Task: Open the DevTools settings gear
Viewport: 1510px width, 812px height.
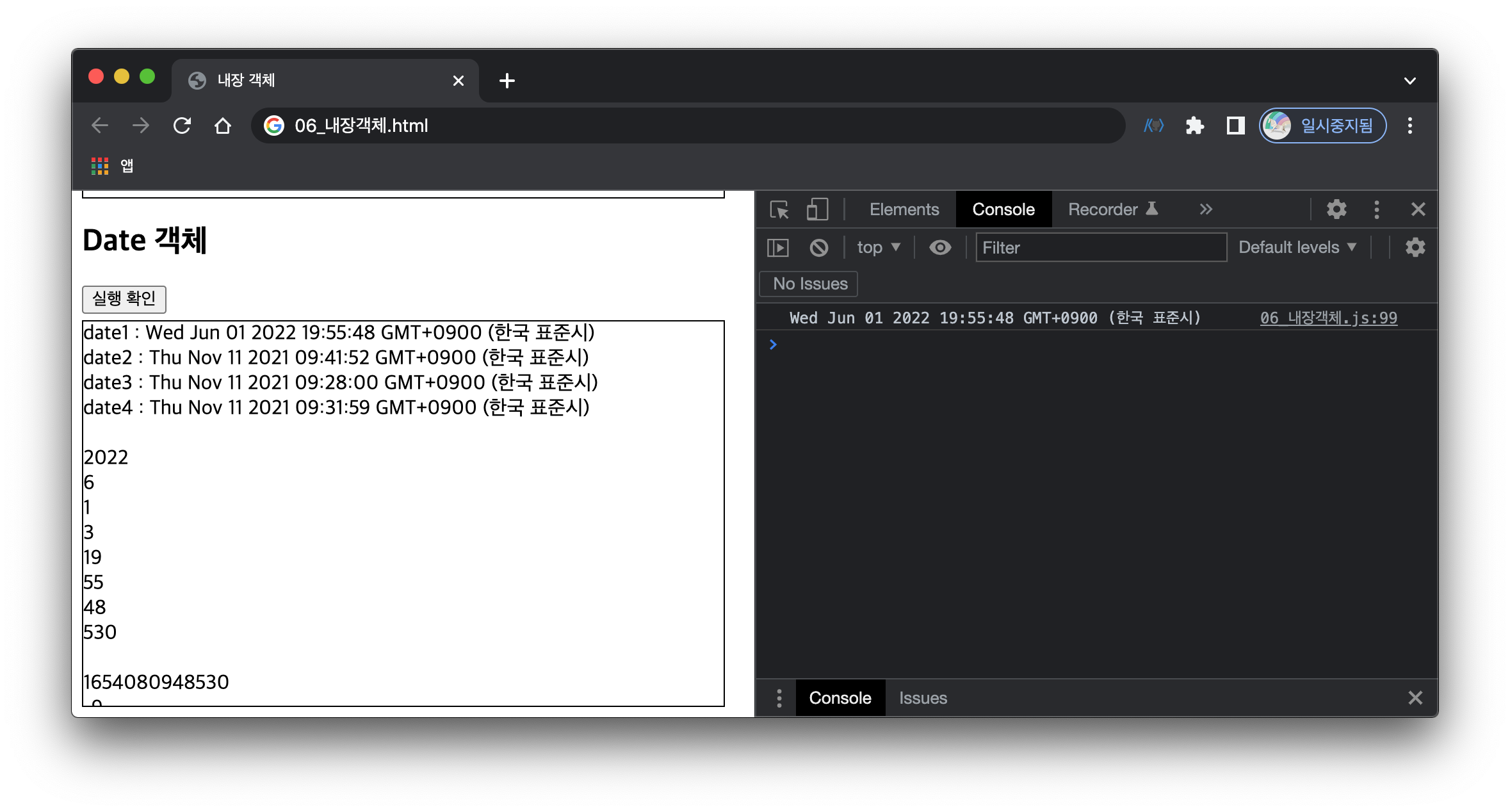Action: tap(1336, 209)
